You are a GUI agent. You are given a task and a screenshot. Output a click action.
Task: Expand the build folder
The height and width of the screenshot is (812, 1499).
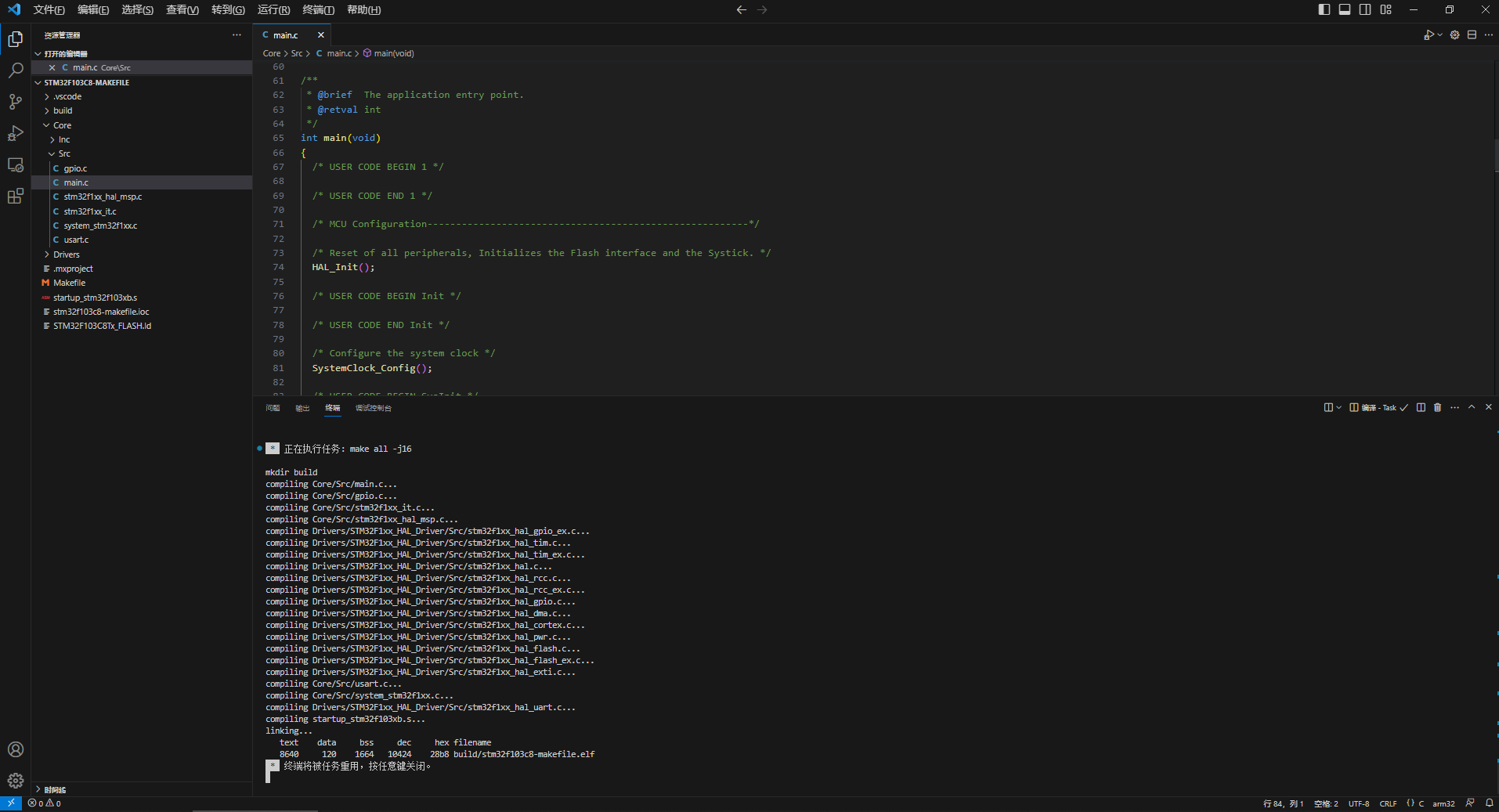click(x=63, y=110)
